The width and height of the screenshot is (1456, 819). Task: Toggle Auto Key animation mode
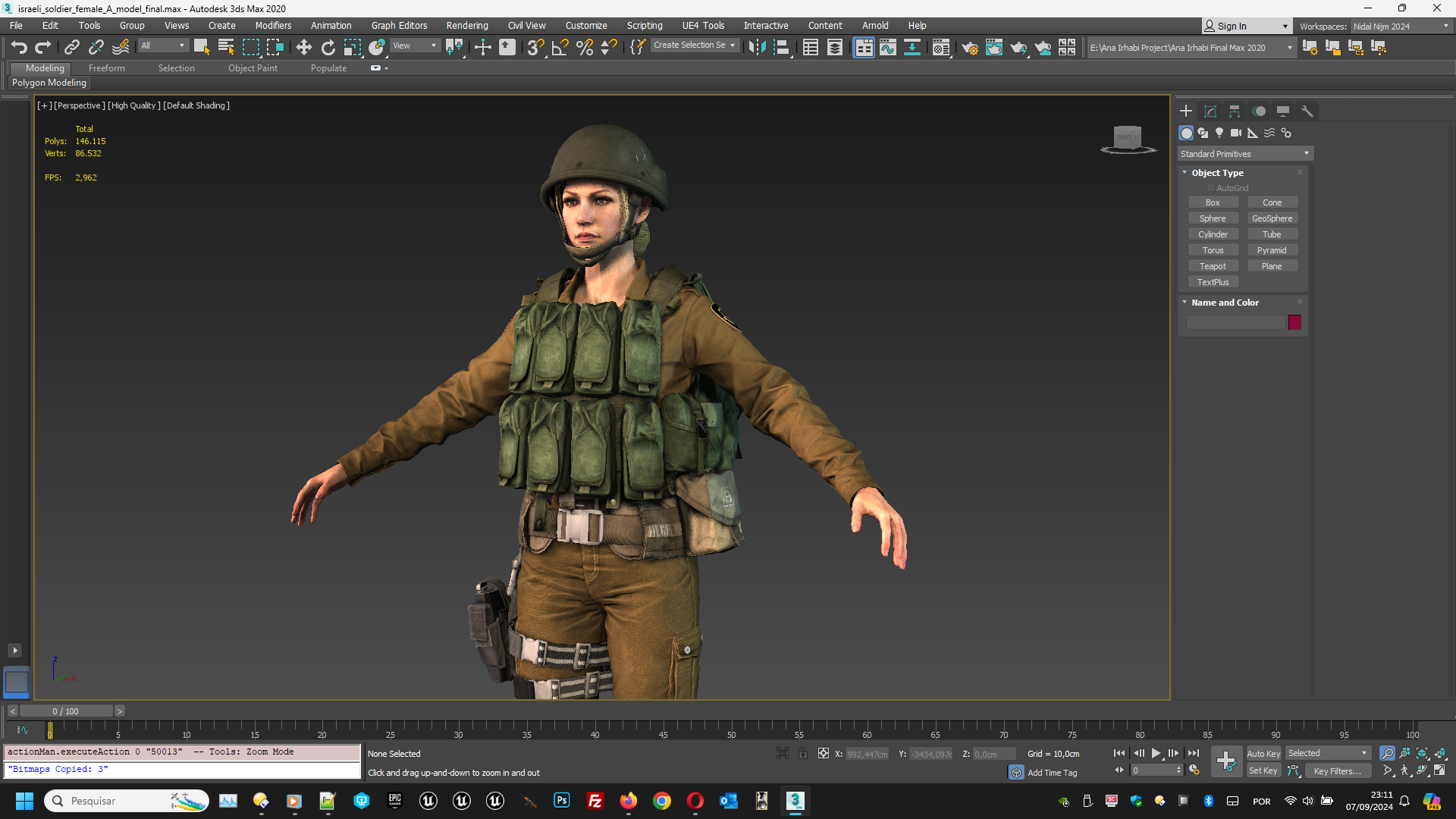click(x=1263, y=754)
